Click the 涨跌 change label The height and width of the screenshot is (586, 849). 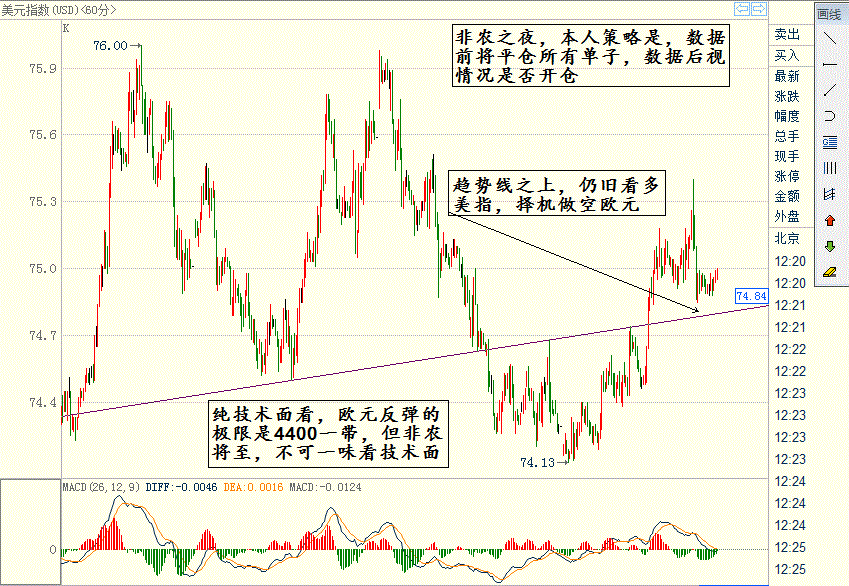[787, 96]
